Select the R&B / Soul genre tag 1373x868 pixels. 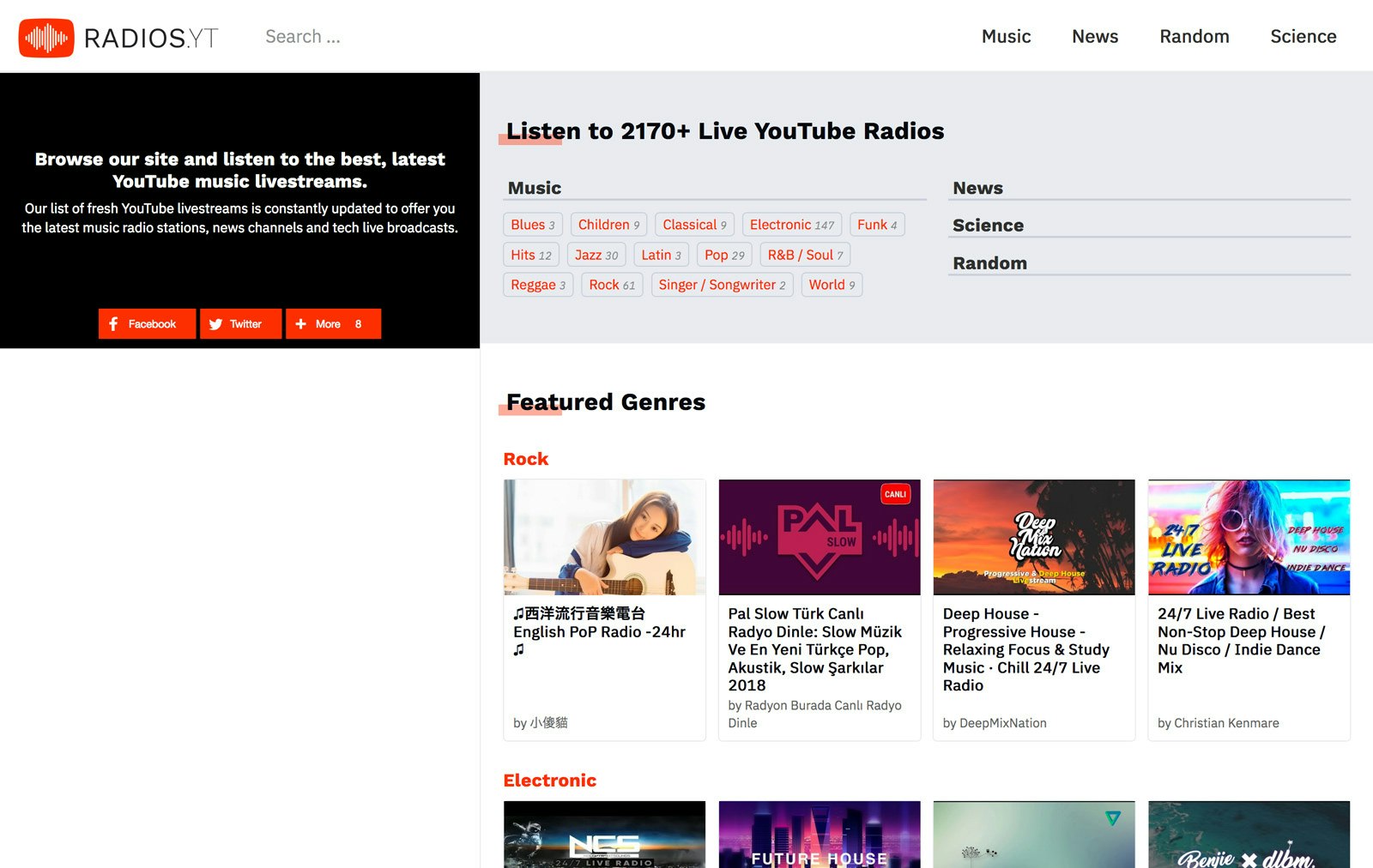click(804, 254)
